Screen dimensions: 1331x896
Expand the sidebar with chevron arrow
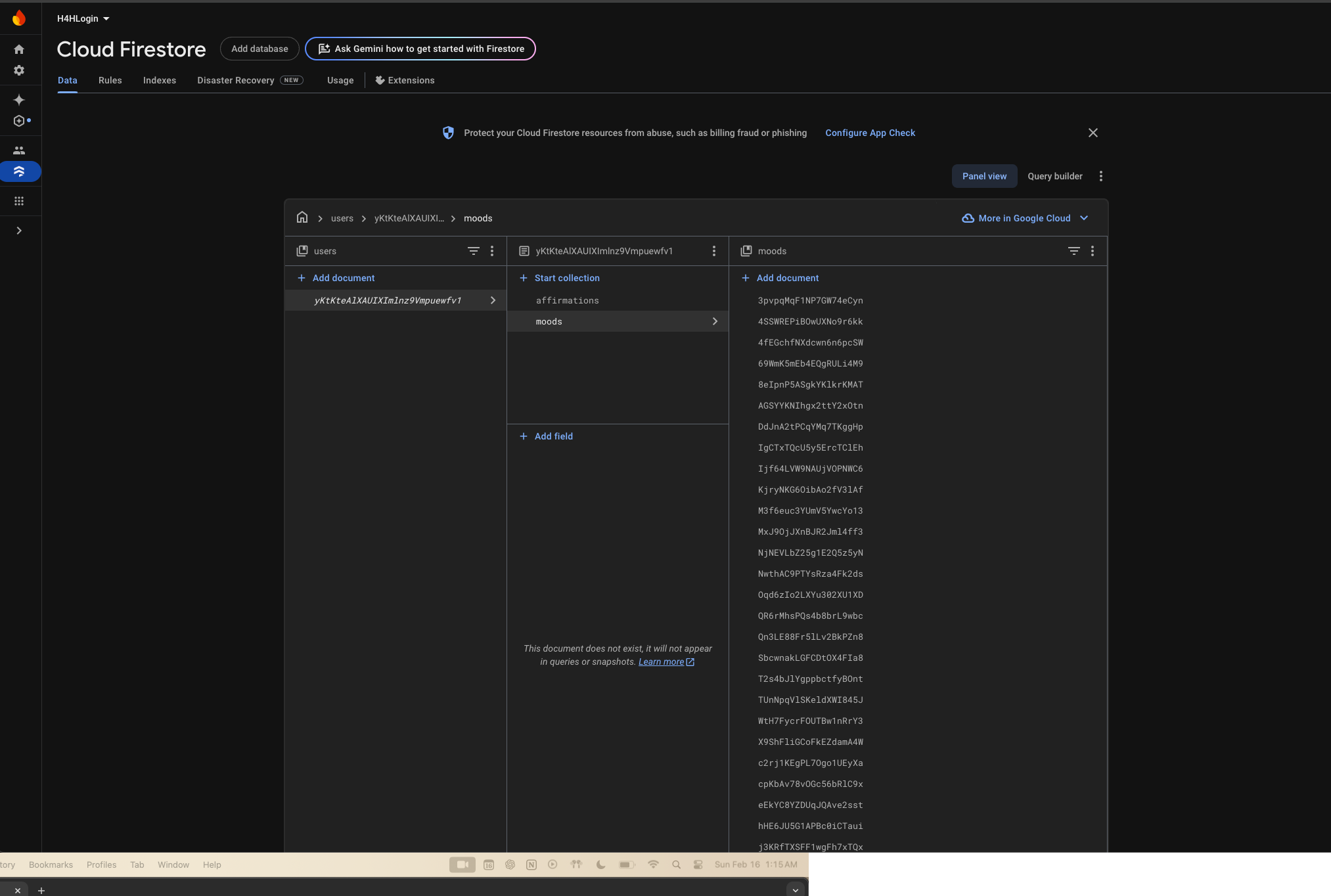click(19, 231)
